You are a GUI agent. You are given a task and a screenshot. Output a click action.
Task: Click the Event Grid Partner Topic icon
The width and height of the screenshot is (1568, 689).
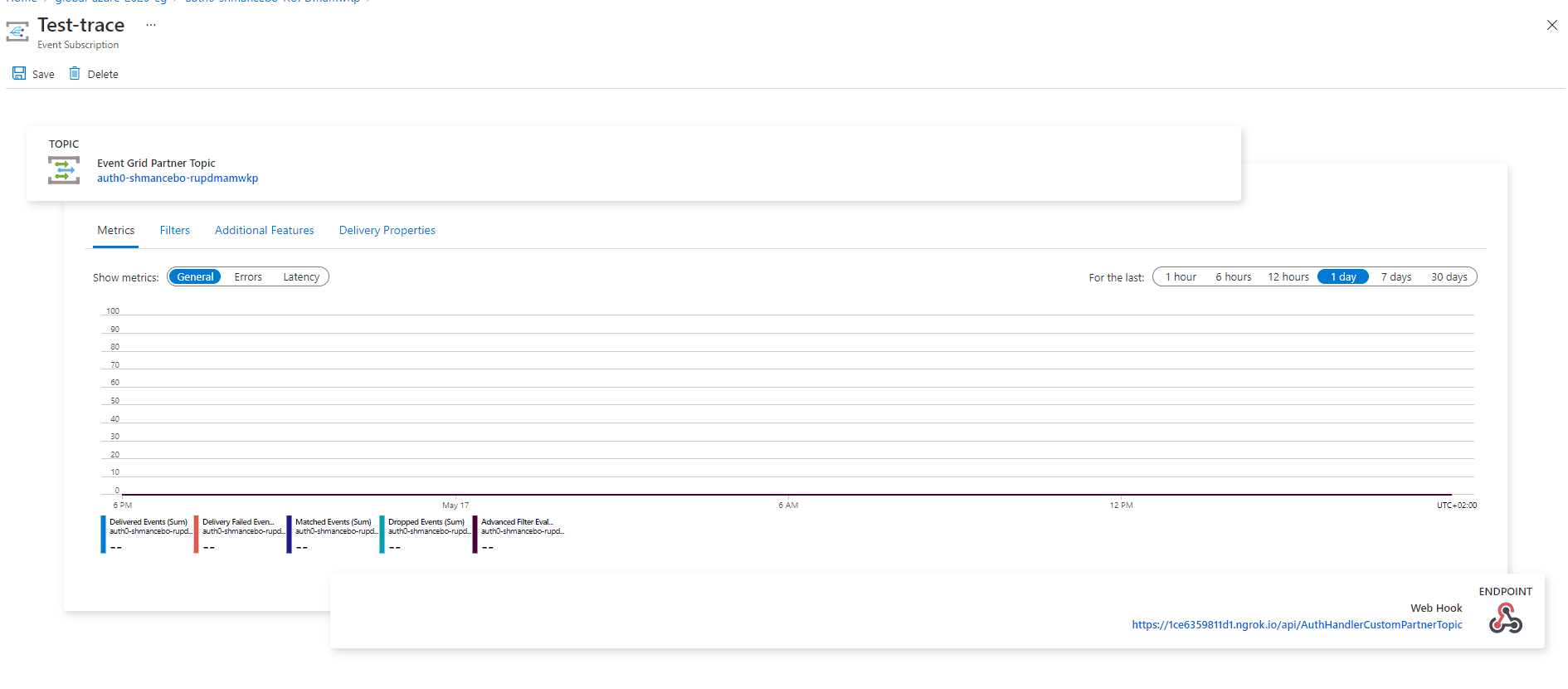tap(64, 170)
